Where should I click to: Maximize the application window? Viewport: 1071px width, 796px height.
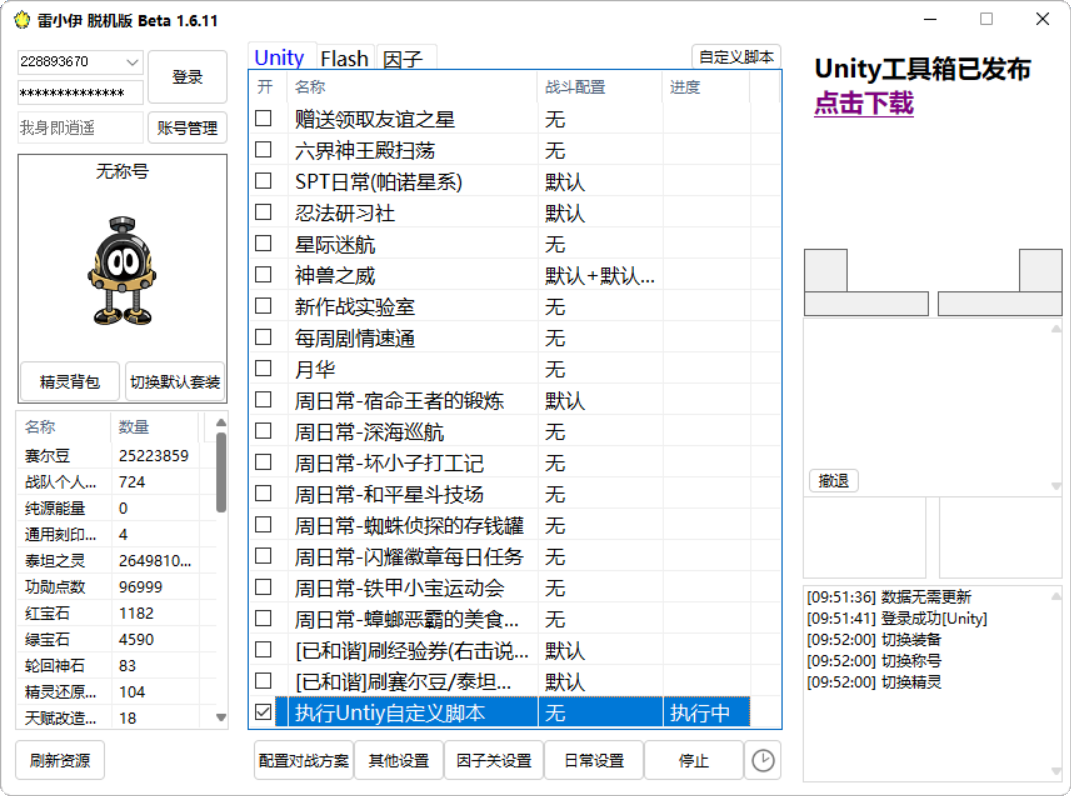[986, 19]
